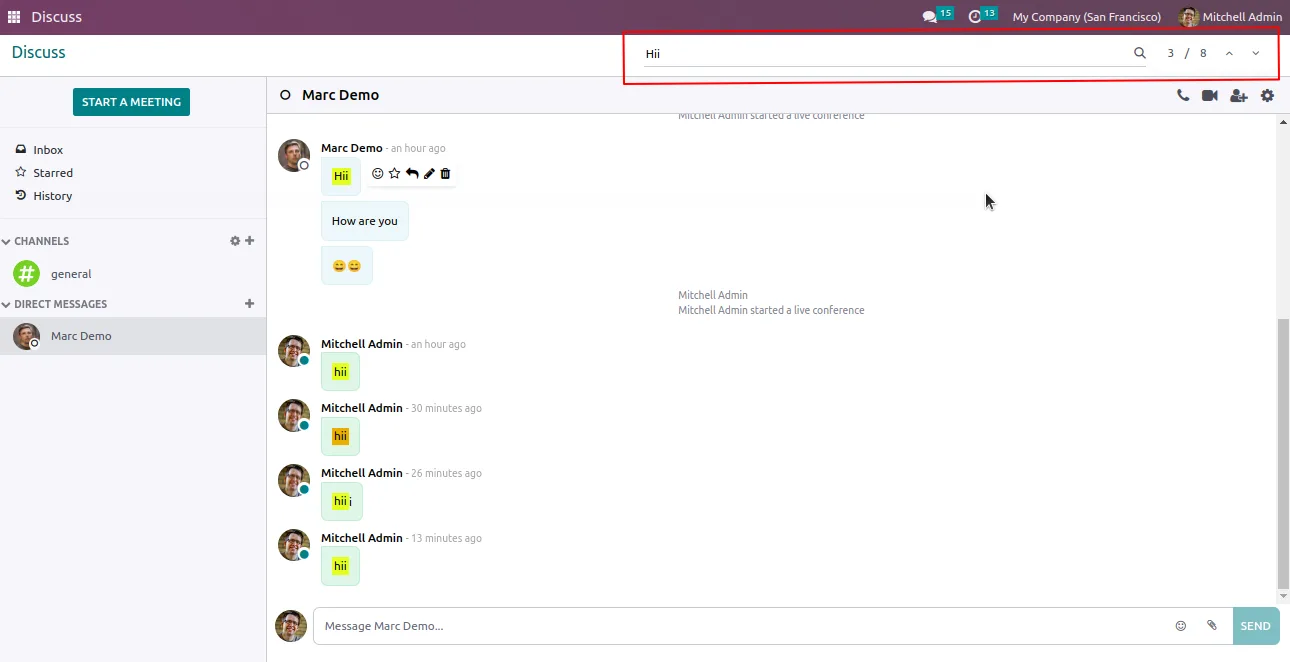
Task: Click START A MEETING button
Action: click(131, 102)
